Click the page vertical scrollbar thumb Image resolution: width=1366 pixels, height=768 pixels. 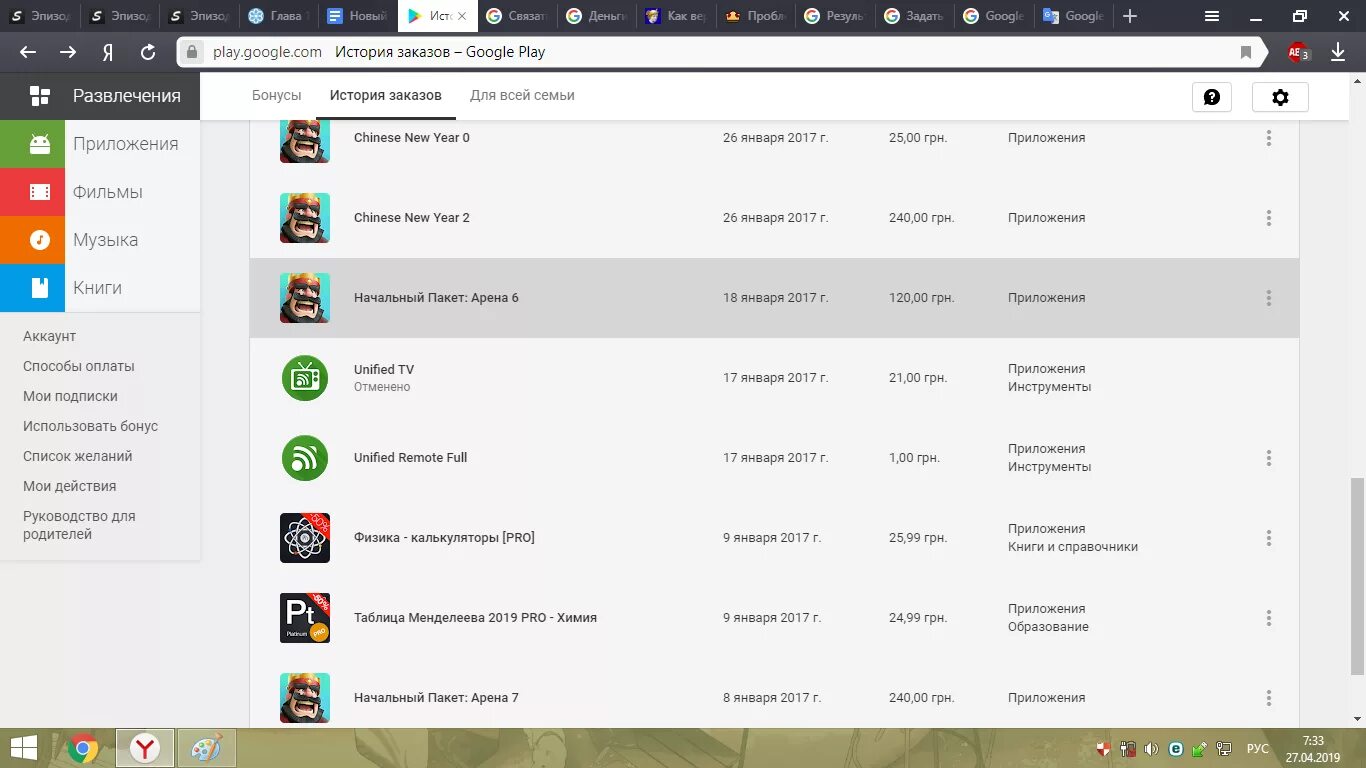pyautogui.click(x=1357, y=575)
